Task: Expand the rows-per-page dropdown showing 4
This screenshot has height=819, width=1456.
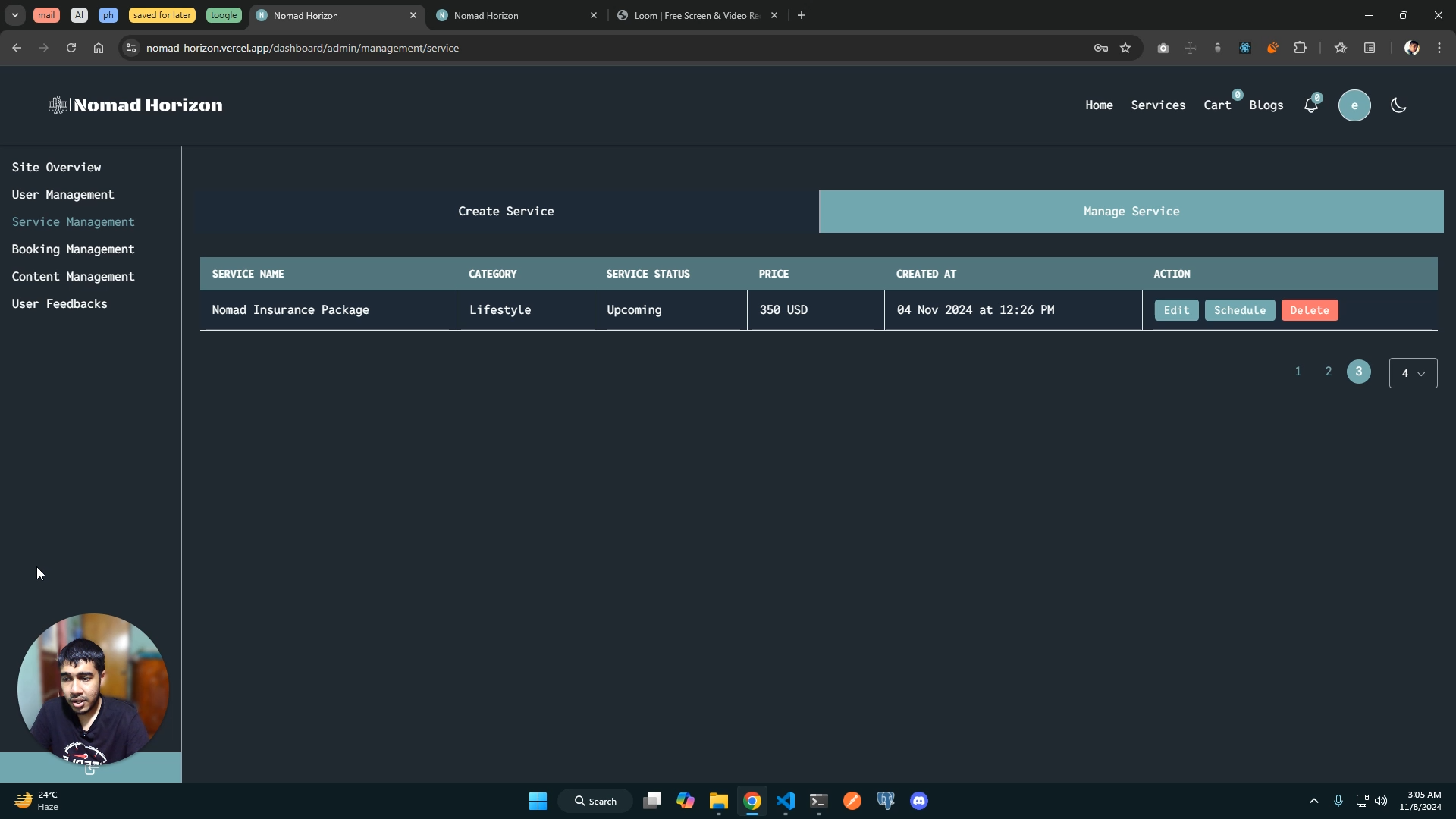Action: (1413, 373)
